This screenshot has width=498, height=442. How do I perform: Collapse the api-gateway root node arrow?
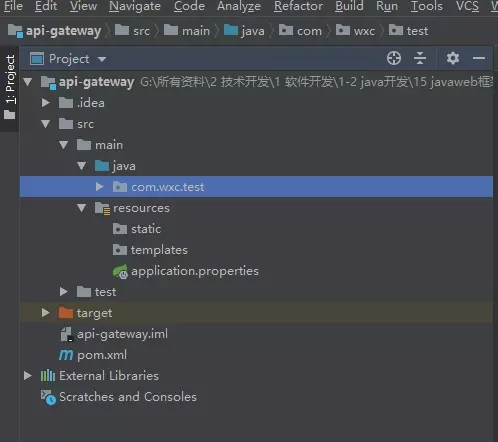pyautogui.click(x=28, y=82)
